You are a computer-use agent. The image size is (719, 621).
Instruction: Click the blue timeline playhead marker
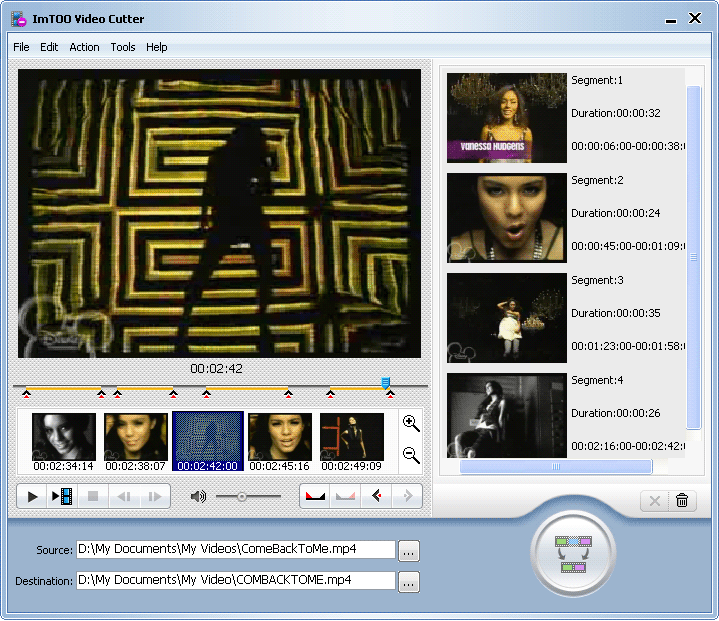(x=386, y=383)
